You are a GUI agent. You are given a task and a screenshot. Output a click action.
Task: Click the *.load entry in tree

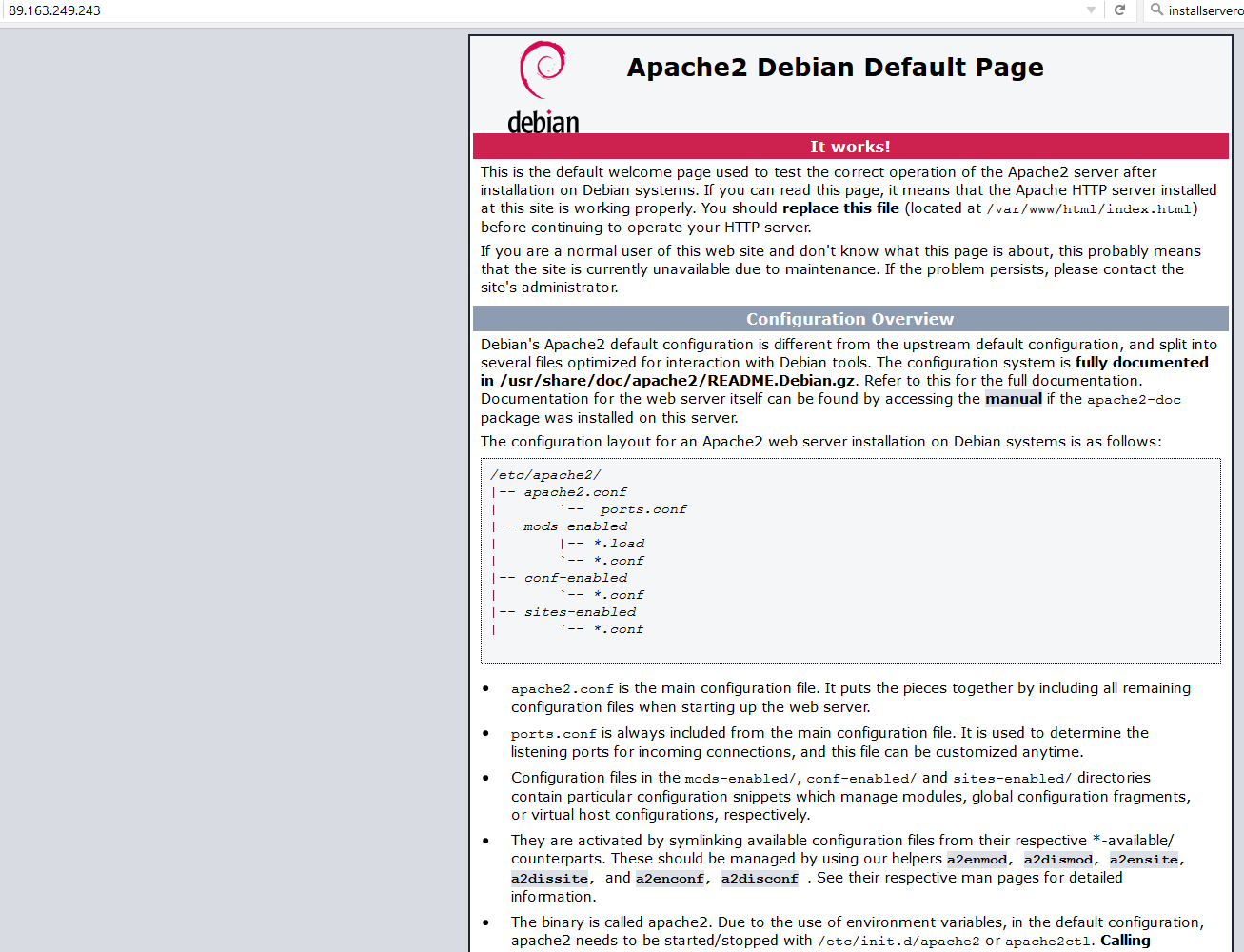tap(619, 544)
